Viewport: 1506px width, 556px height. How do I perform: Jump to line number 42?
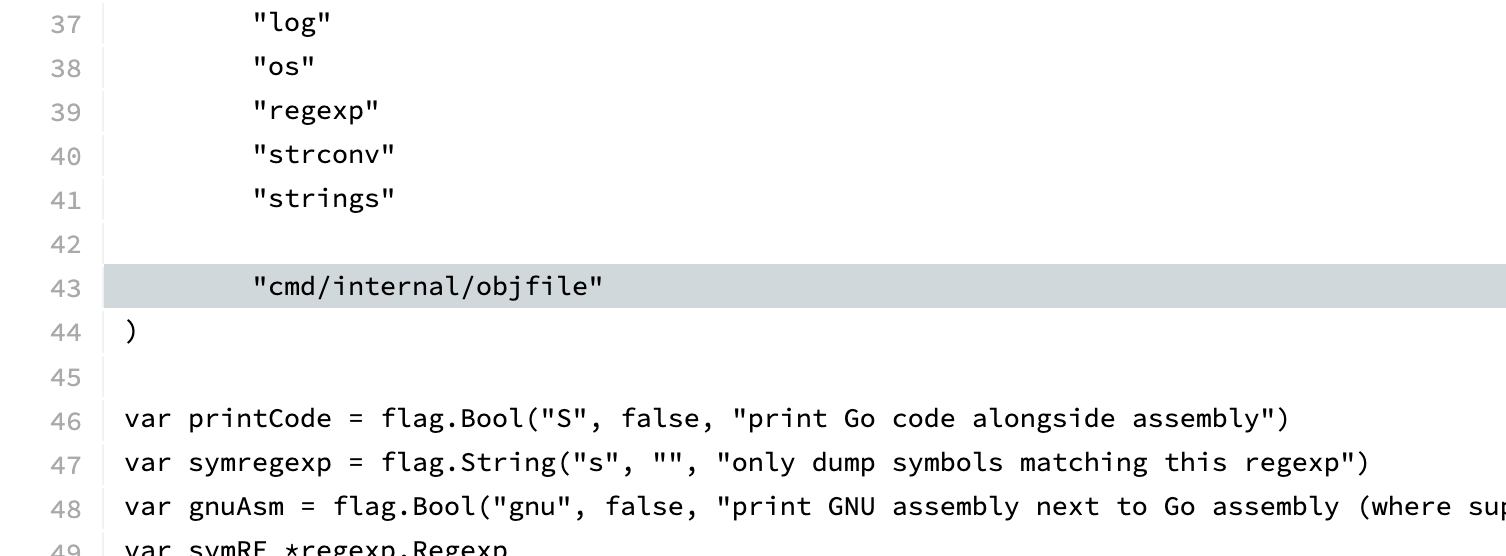click(x=66, y=244)
